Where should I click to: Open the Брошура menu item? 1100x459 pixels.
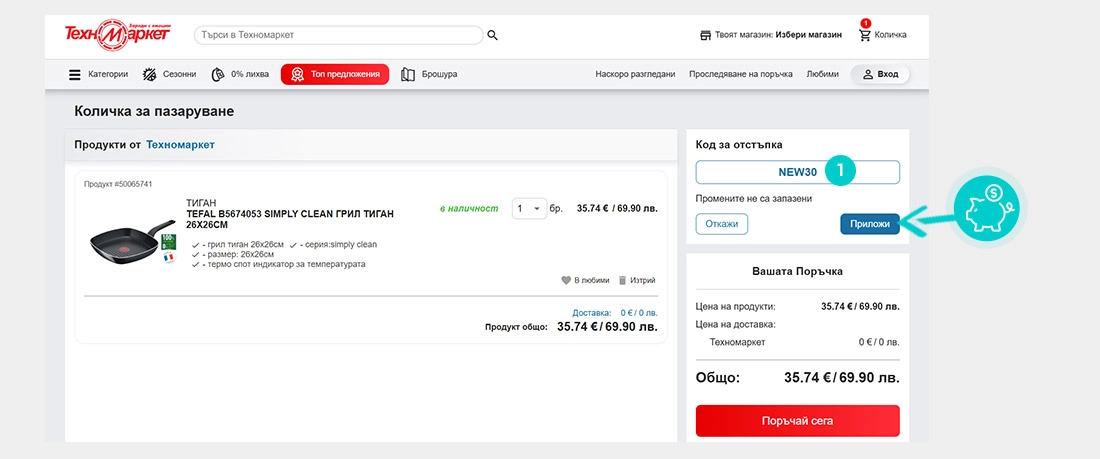pos(429,74)
